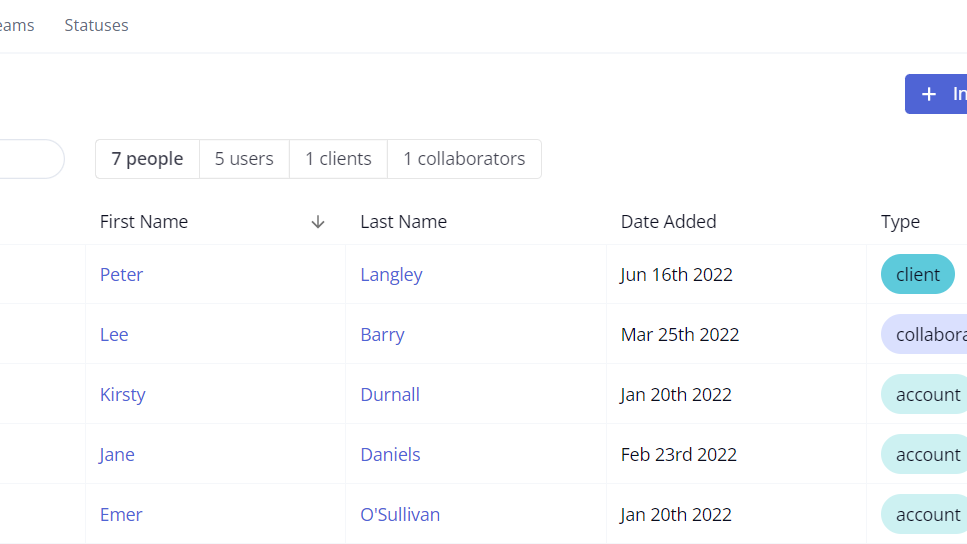Sort by Date Added column header

(x=668, y=222)
